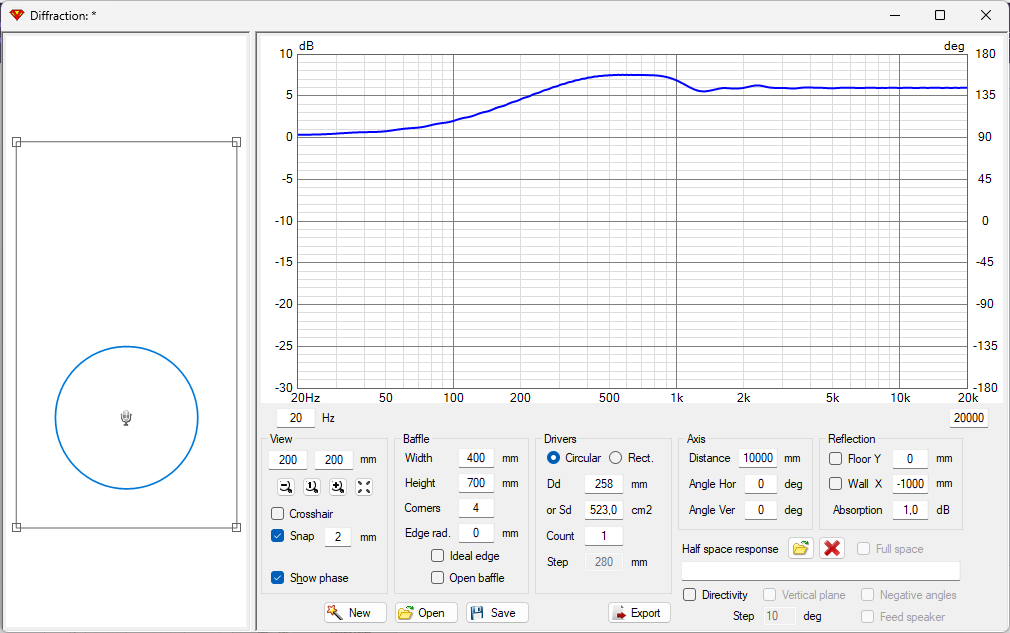Click the second View size field
The width and height of the screenshot is (1010, 633).
pyautogui.click(x=334, y=460)
